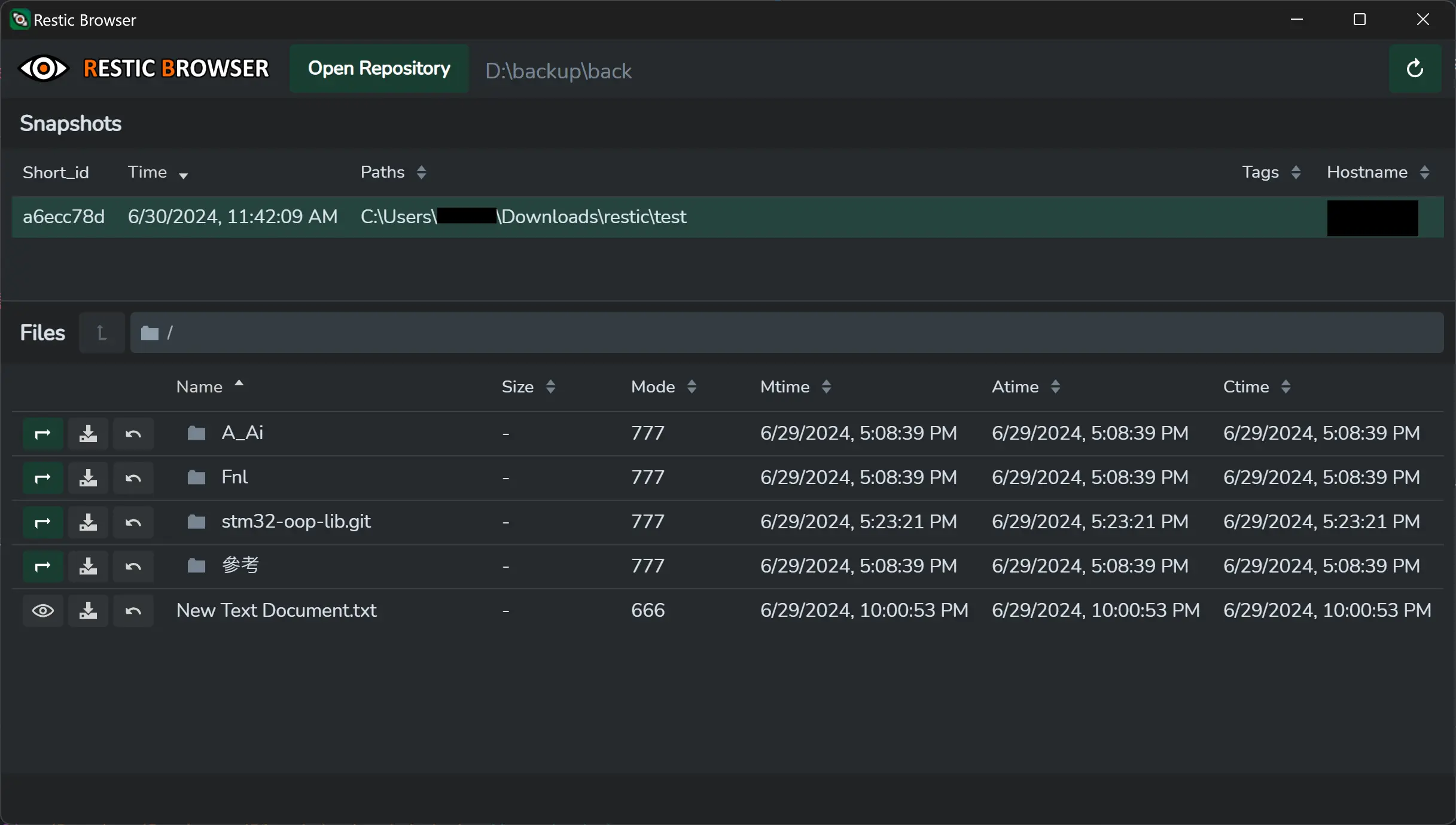Open the A_Ai folder via arrow icon
Image resolution: width=1456 pixels, height=825 pixels.
point(42,434)
